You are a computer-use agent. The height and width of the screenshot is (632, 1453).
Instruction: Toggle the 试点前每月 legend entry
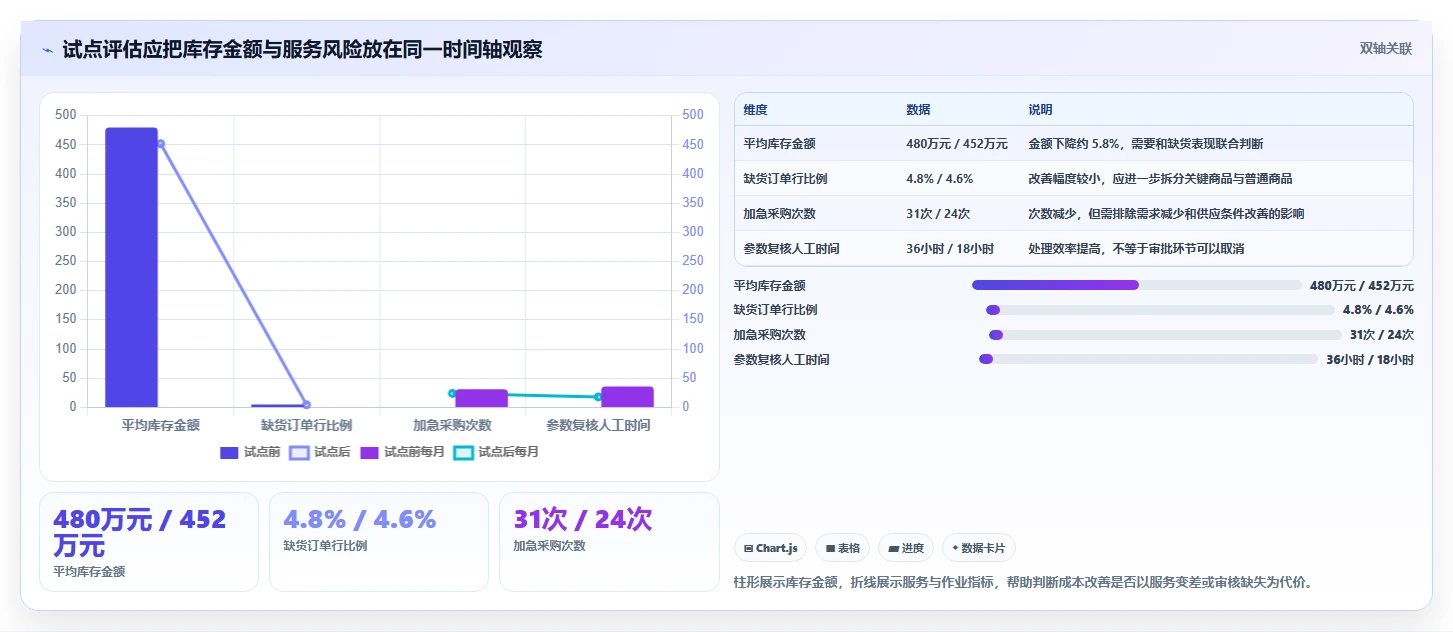(402, 452)
